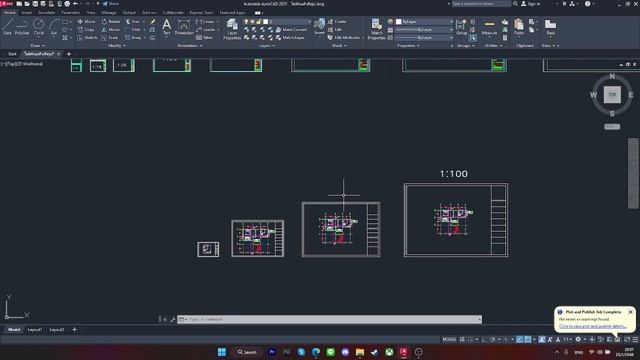Screen dimensions: 640x360
Task: Toggle ortho mode in status bar
Action: tap(484, 340)
